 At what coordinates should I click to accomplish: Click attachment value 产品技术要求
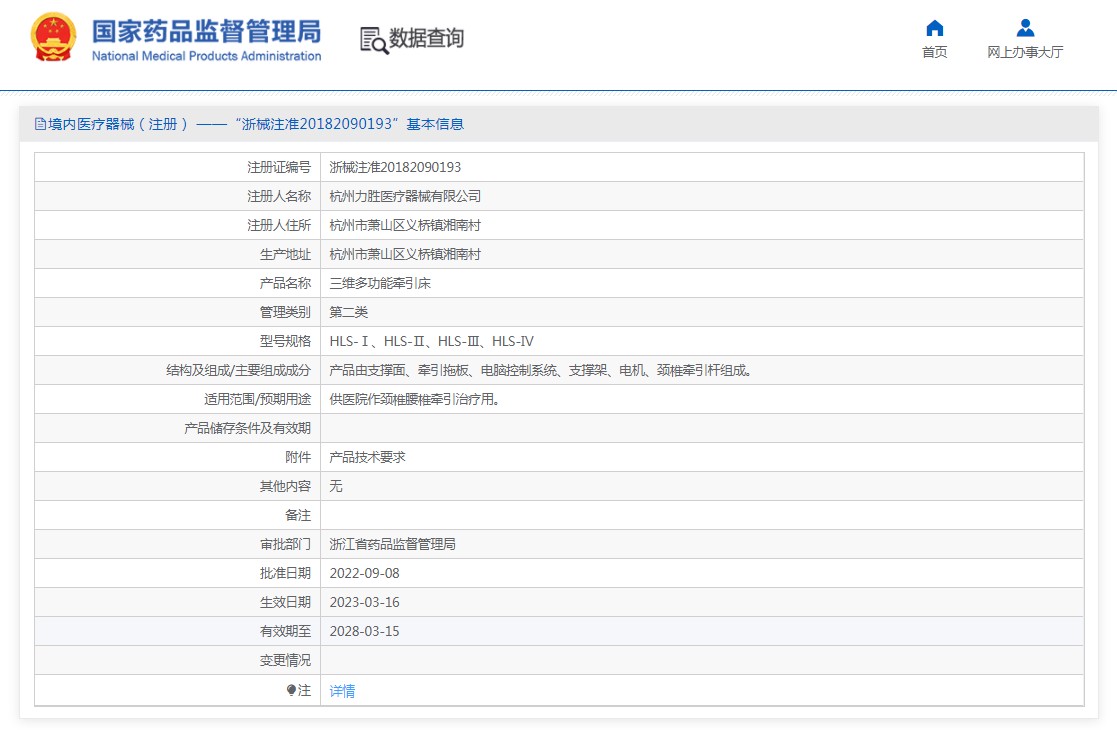coord(367,457)
